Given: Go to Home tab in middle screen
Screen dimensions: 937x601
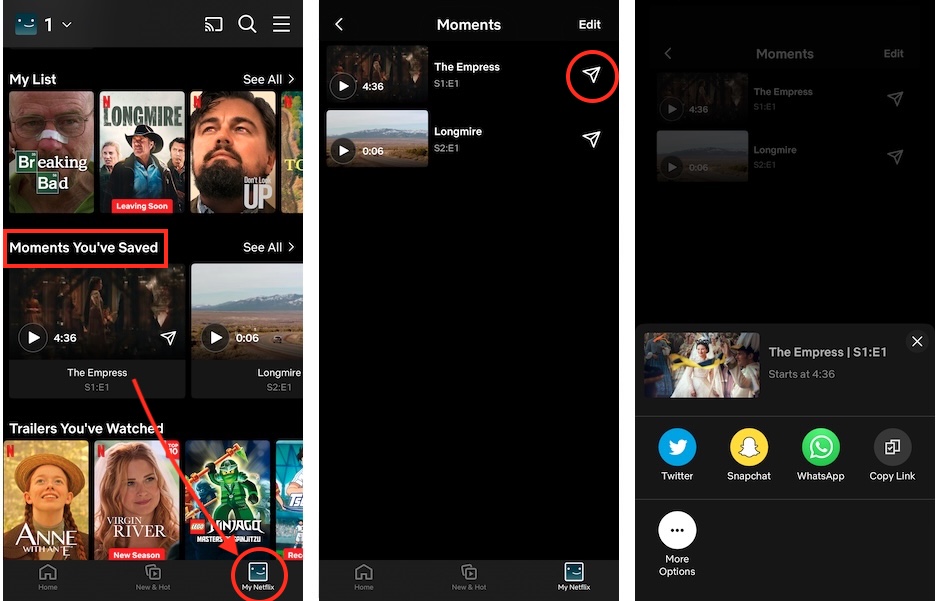Looking at the screenshot, I should (363, 577).
